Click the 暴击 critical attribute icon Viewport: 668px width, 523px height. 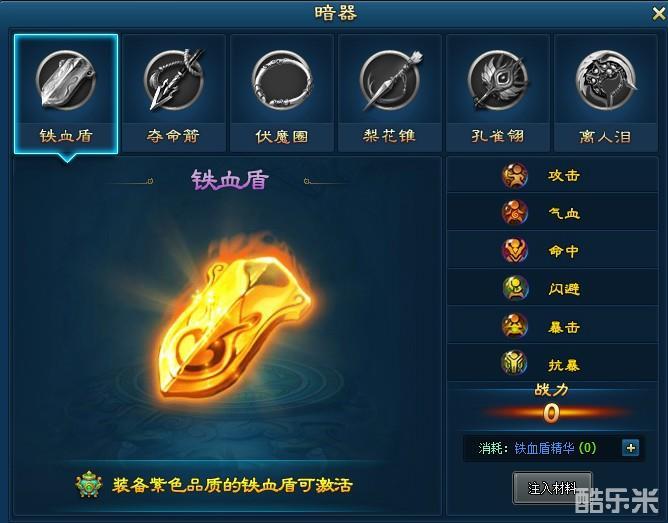[x=514, y=326]
